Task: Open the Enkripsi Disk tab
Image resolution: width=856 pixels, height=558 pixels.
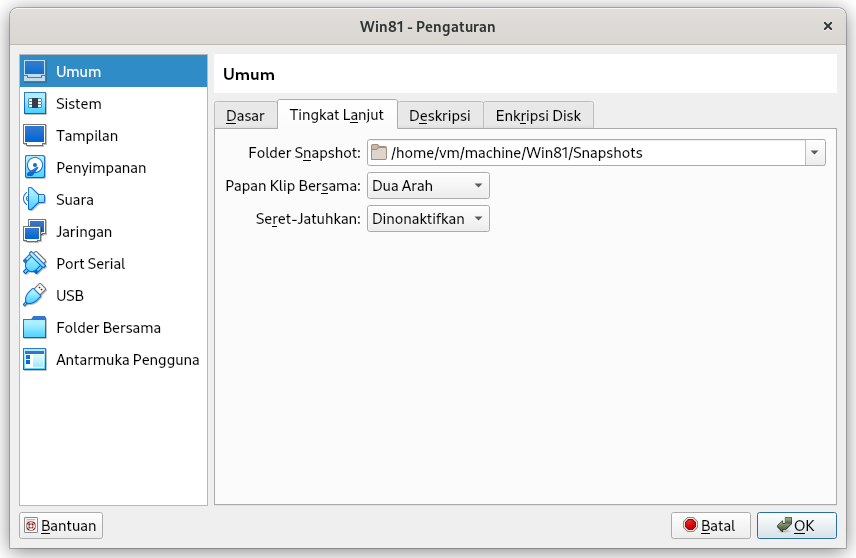Action: click(x=538, y=116)
